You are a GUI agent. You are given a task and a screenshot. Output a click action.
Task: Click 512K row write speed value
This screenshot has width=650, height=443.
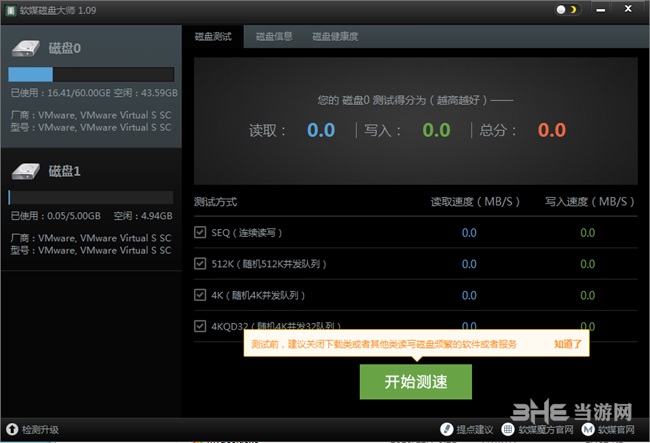pos(587,264)
